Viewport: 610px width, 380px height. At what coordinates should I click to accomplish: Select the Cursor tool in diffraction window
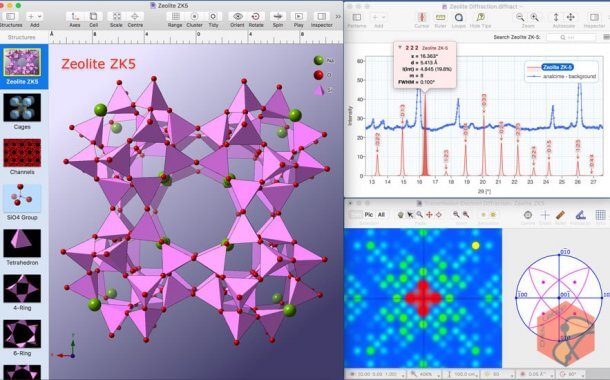point(421,17)
